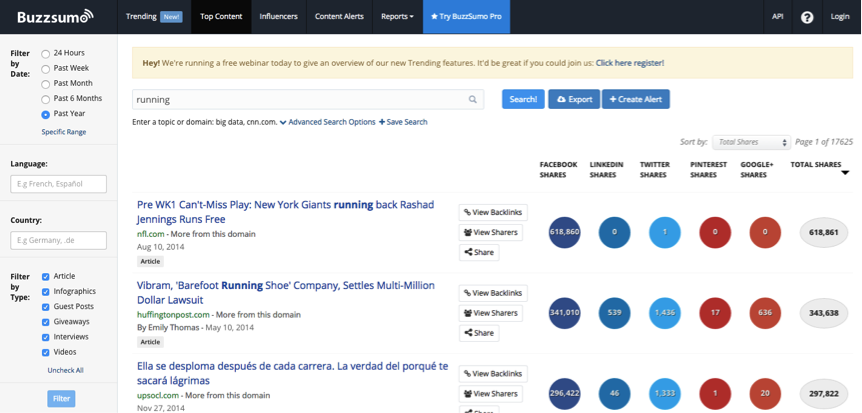The height and width of the screenshot is (413, 862).
Task: Click LinkedIn shares bubble 46
Action: click(614, 394)
